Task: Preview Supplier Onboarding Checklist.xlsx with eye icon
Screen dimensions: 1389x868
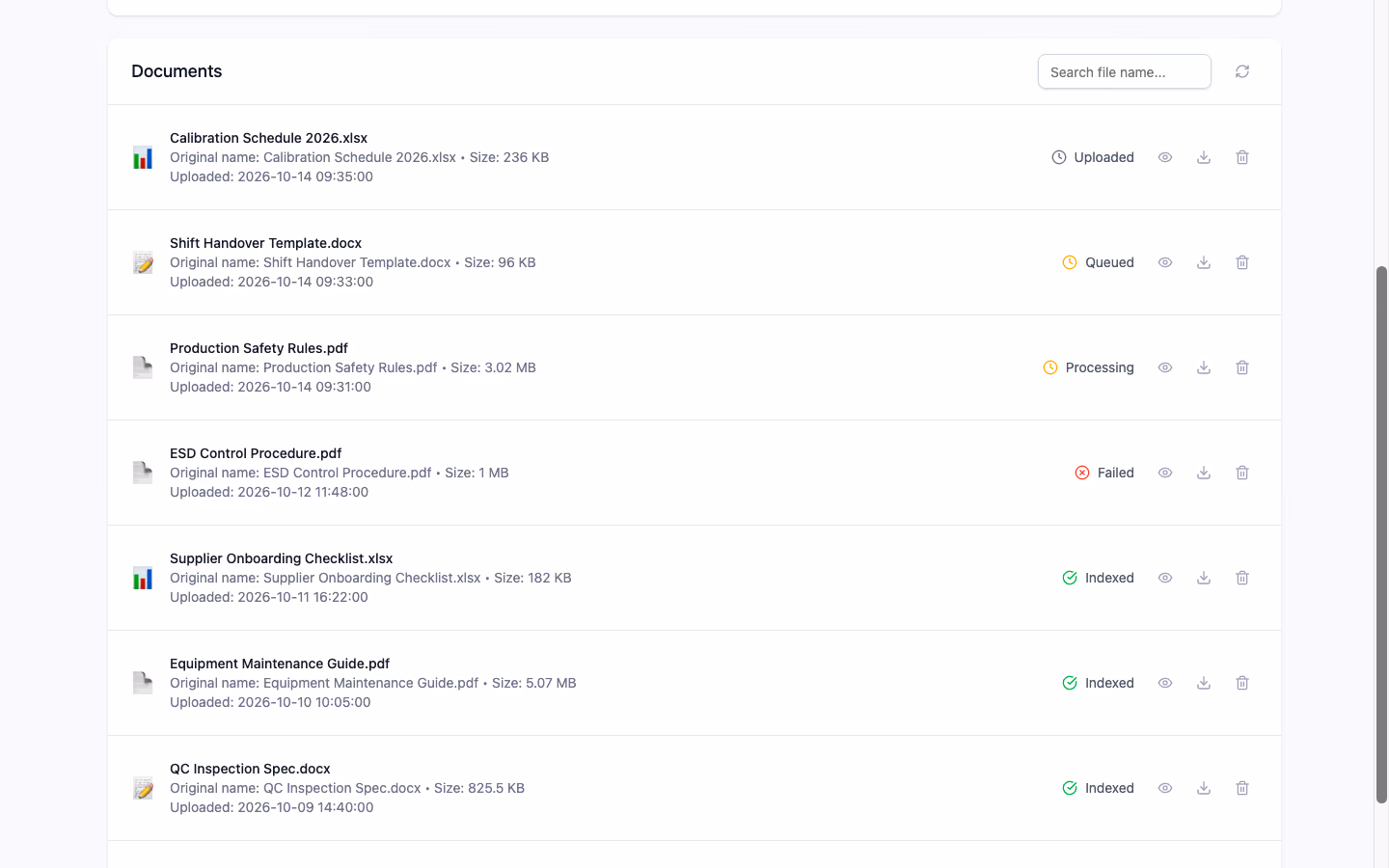Action: pos(1165,578)
